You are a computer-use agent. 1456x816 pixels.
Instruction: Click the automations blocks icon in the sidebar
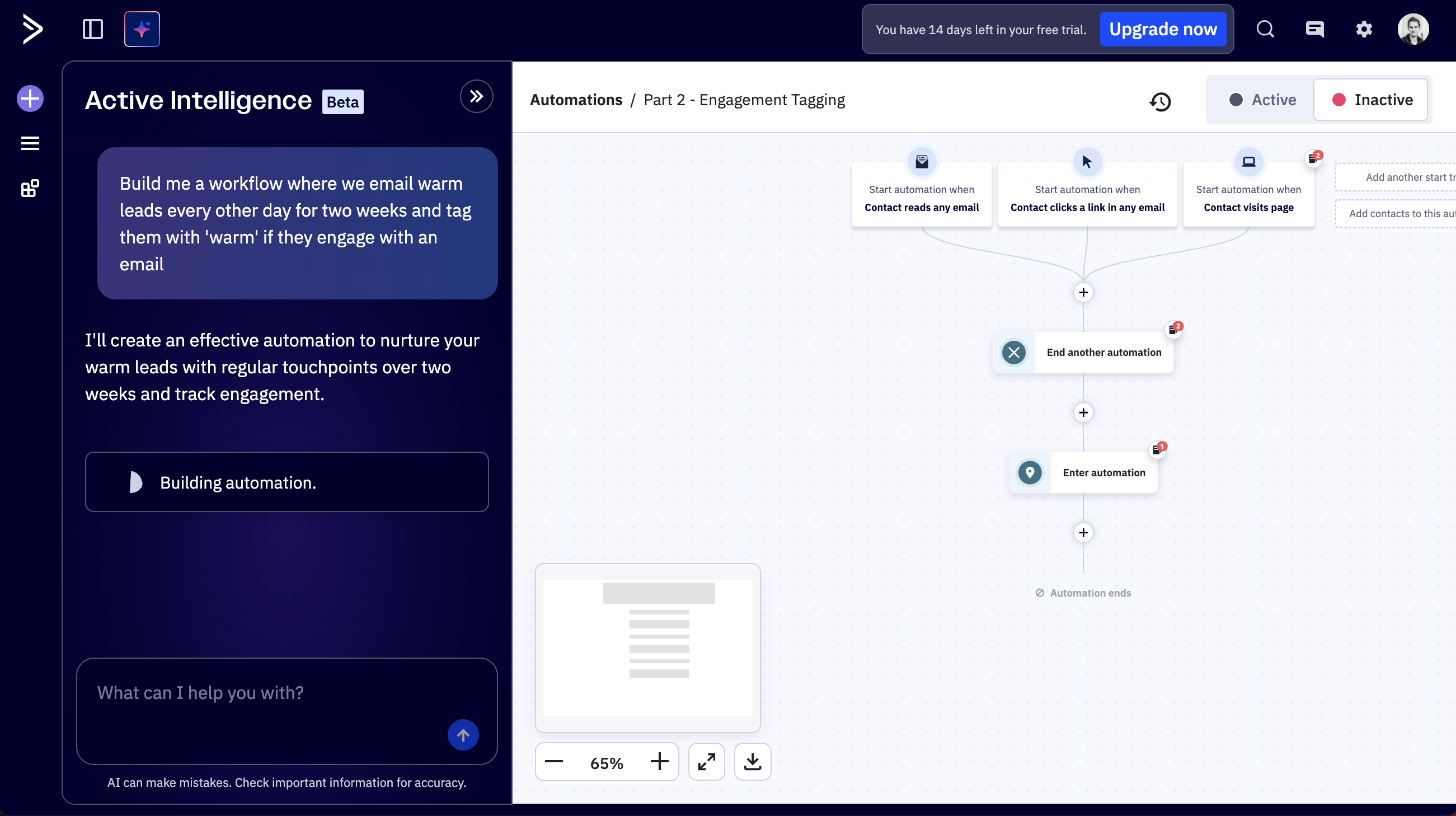pos(30,188)
